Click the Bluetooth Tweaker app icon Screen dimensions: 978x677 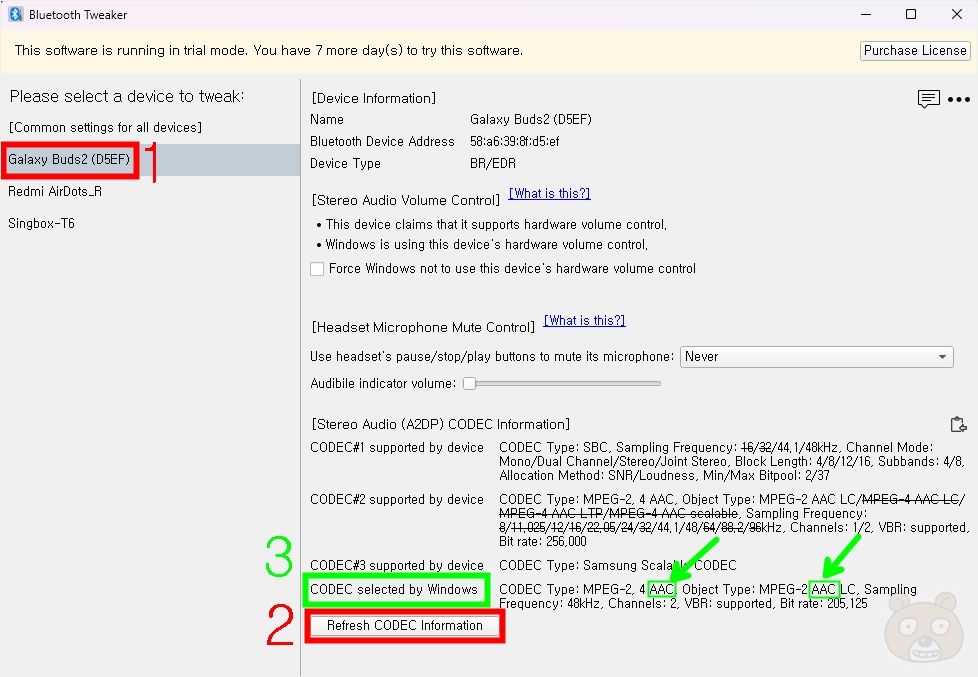[16, 14]
